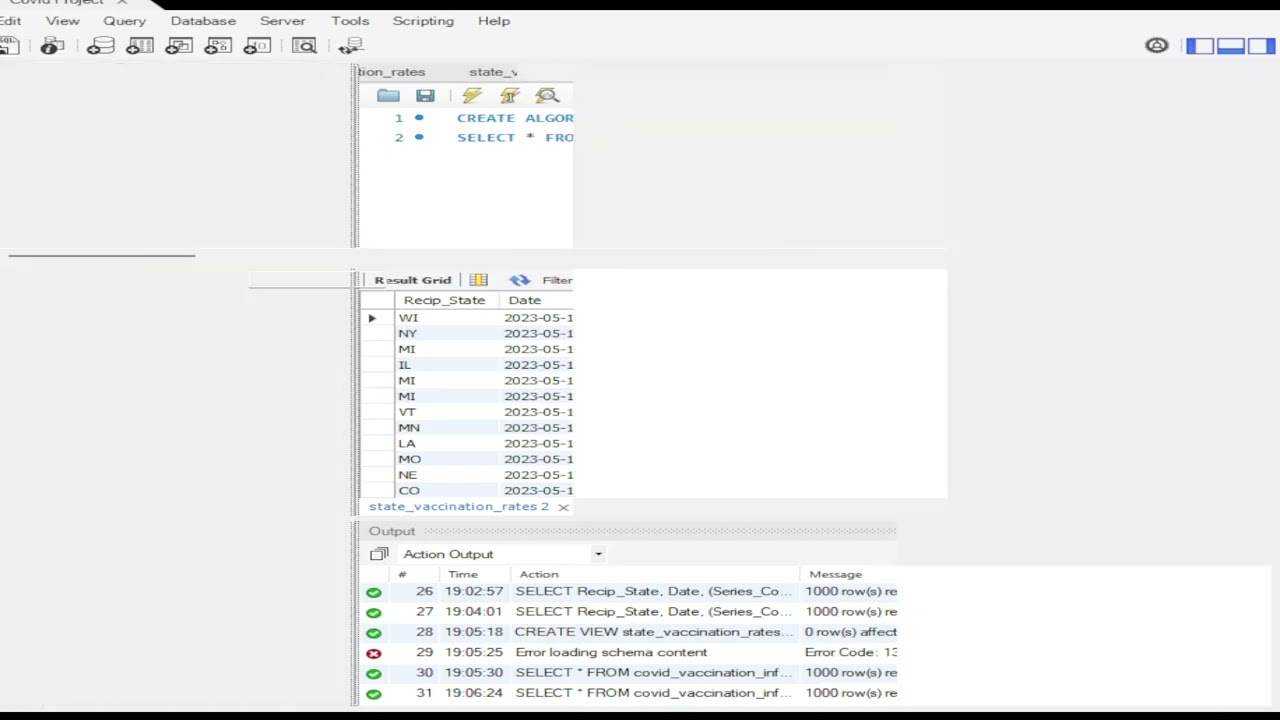This screenshot has height=720, width=1280.
Task: Toggle the bottom output panel
Action: [1231, 46]
